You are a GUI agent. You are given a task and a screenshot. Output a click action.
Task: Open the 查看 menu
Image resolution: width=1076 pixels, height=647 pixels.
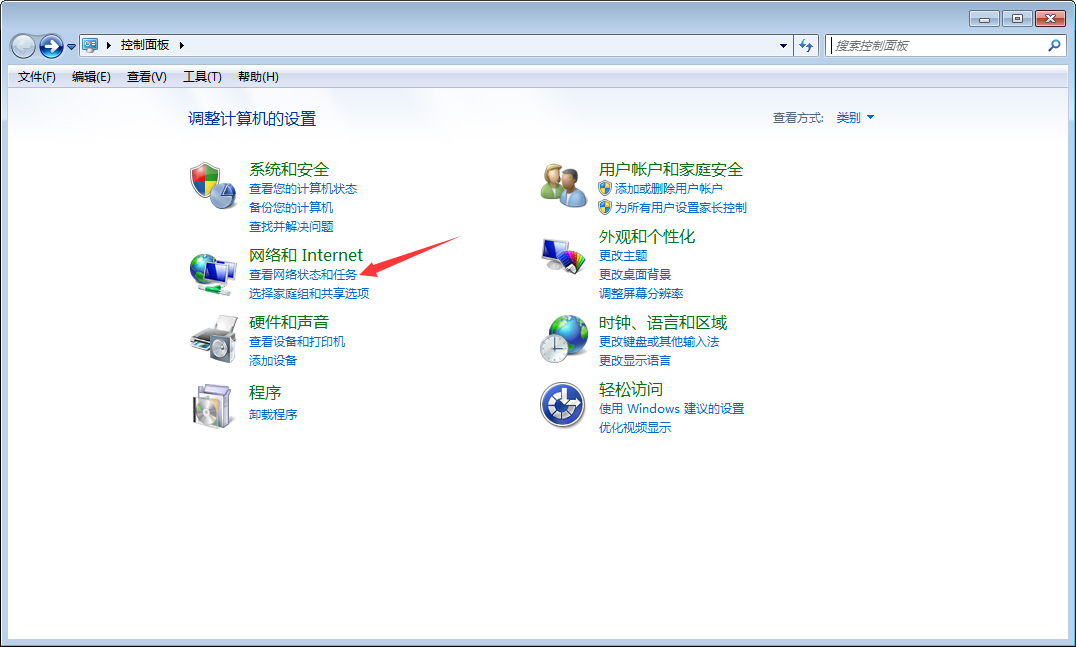[x=145, y=76]
